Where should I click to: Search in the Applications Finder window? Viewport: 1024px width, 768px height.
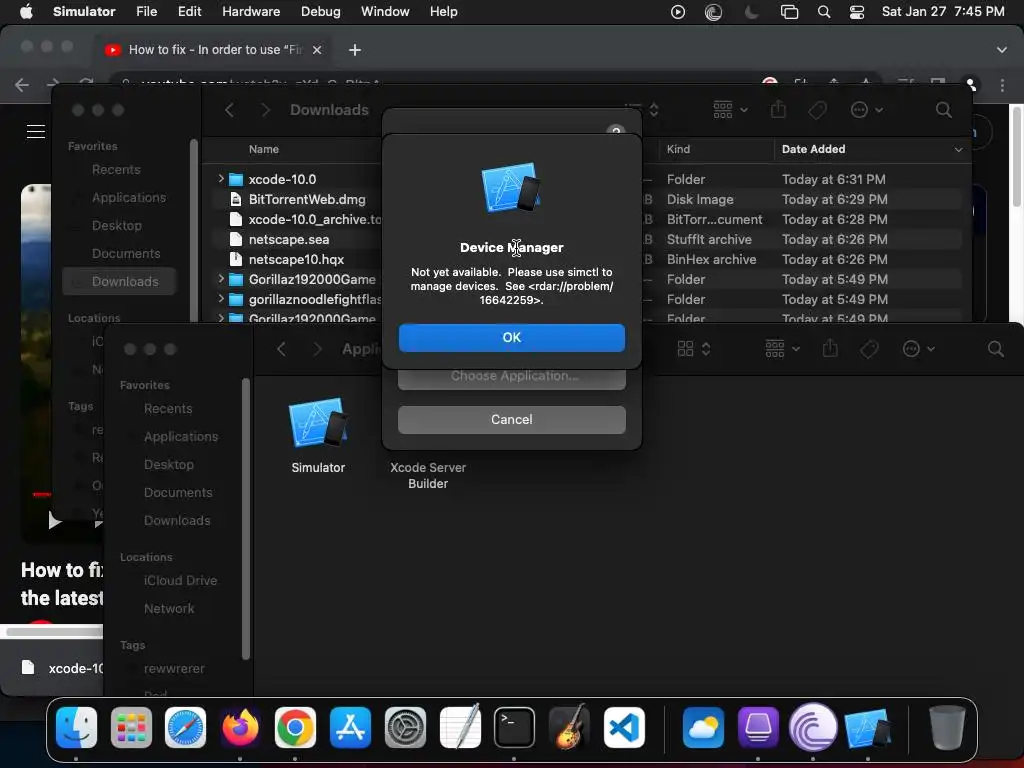[995, 349]
